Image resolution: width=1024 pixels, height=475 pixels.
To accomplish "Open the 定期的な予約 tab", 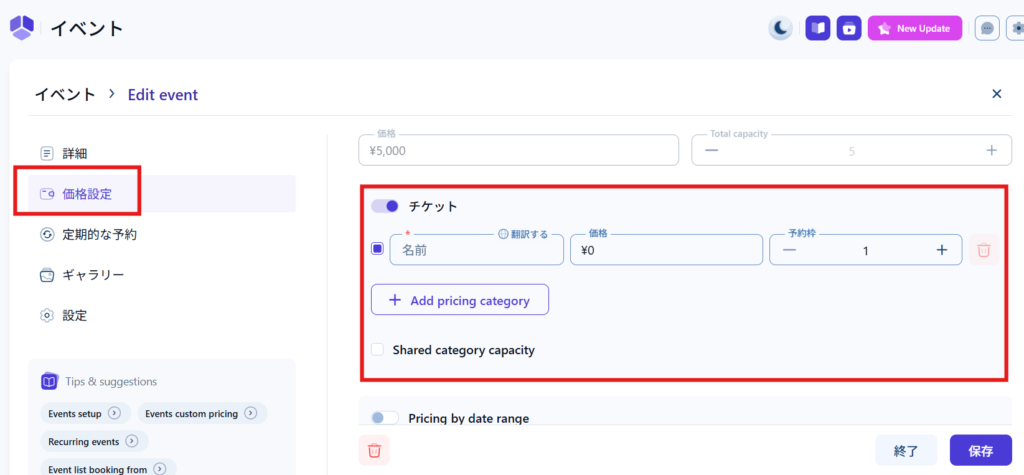I will [x=99, y=234].
